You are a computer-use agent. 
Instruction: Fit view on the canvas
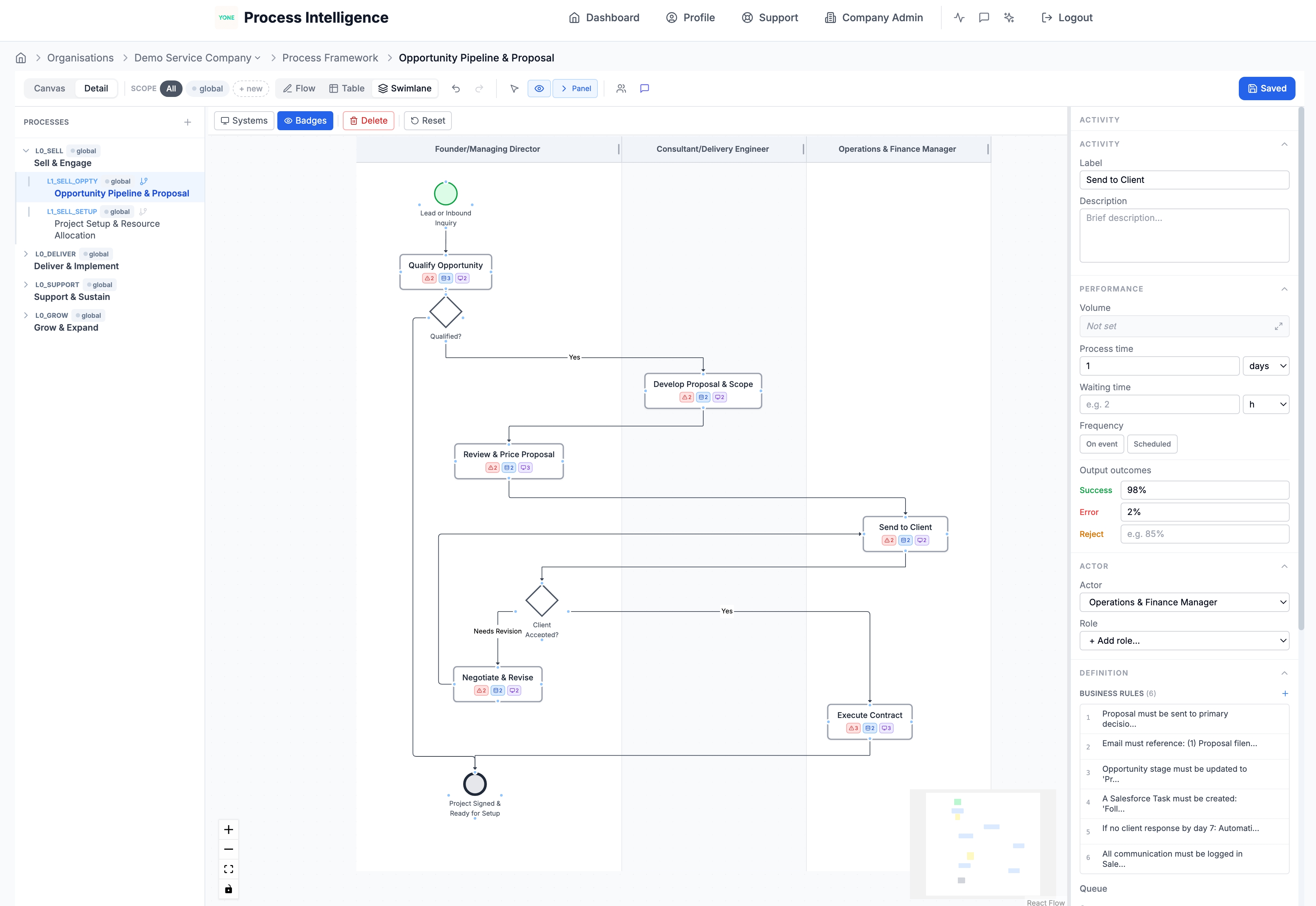(x=229, y=869)
